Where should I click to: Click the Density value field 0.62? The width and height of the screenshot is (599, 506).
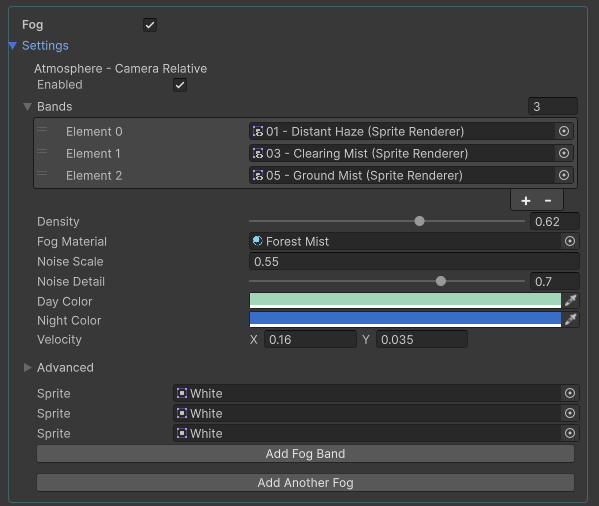555,221
